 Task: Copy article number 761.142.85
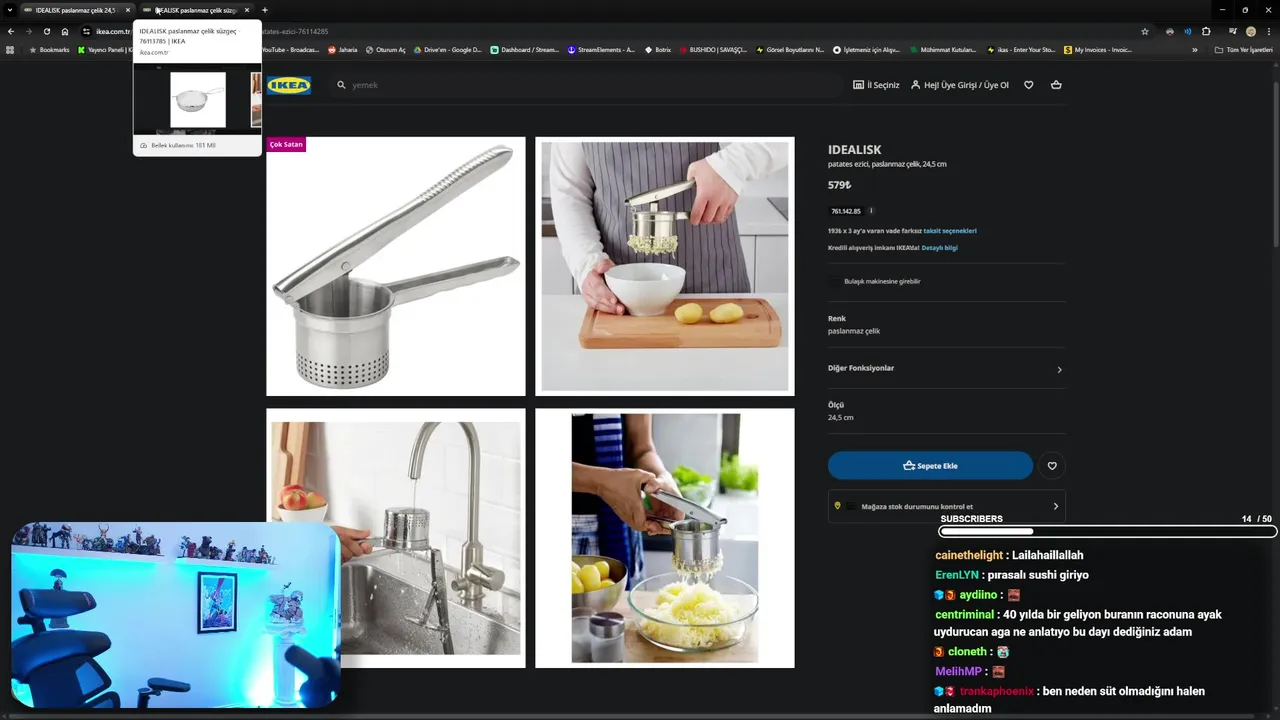[846, 211]
